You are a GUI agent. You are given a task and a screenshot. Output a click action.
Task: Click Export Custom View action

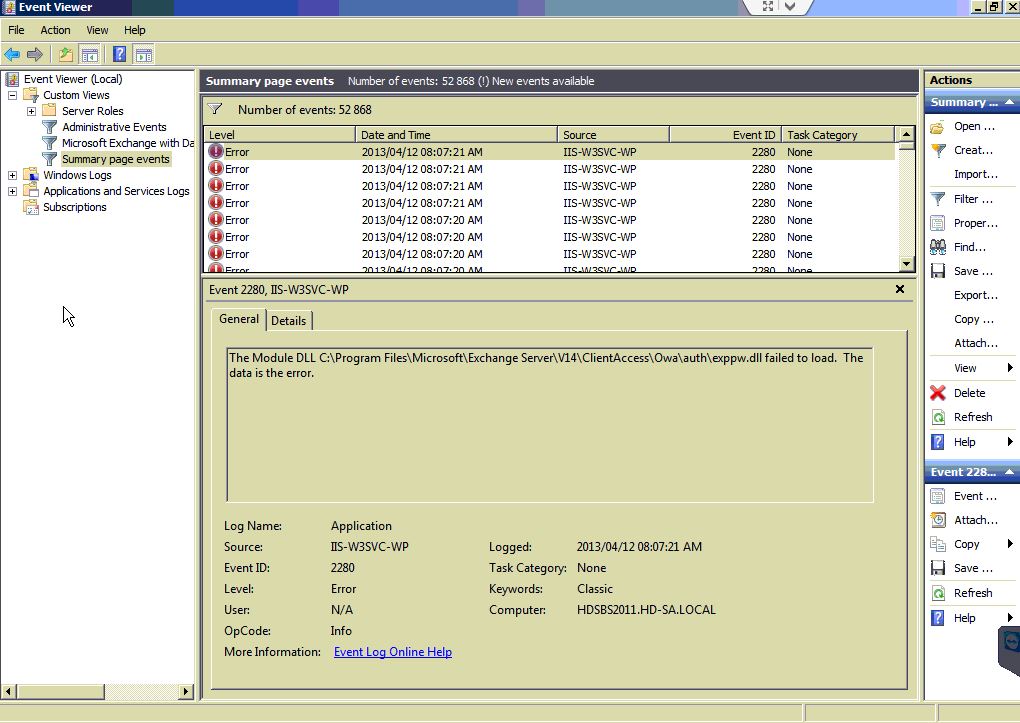click(x=975, y=295)
